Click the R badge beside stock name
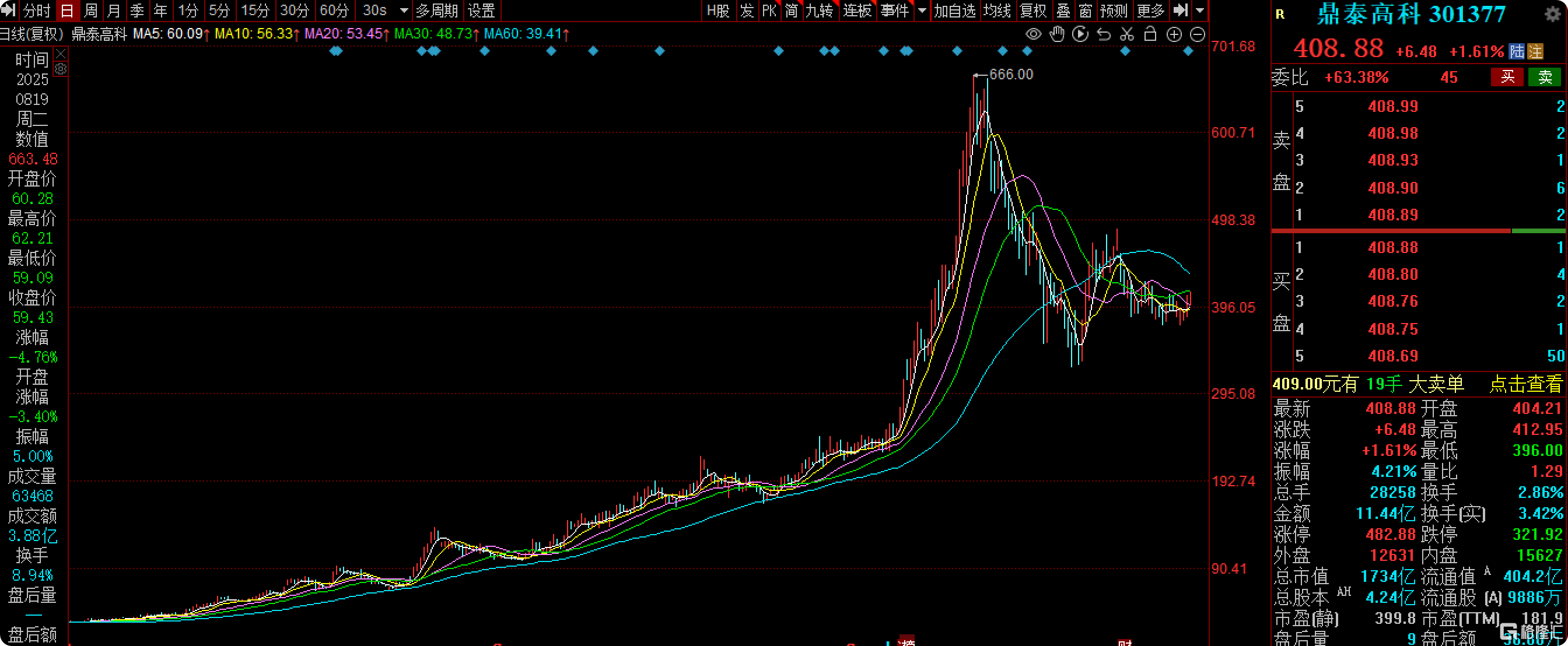This screenshot has height=646, width=1568. pos(1280,14)
